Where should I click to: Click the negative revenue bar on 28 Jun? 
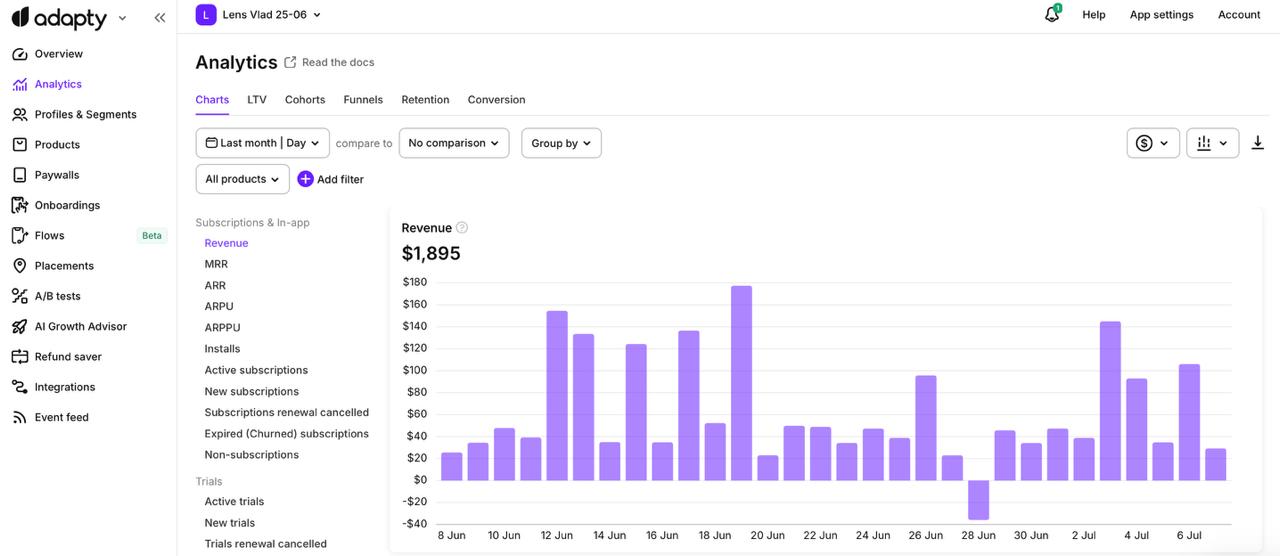pos(978,500)
